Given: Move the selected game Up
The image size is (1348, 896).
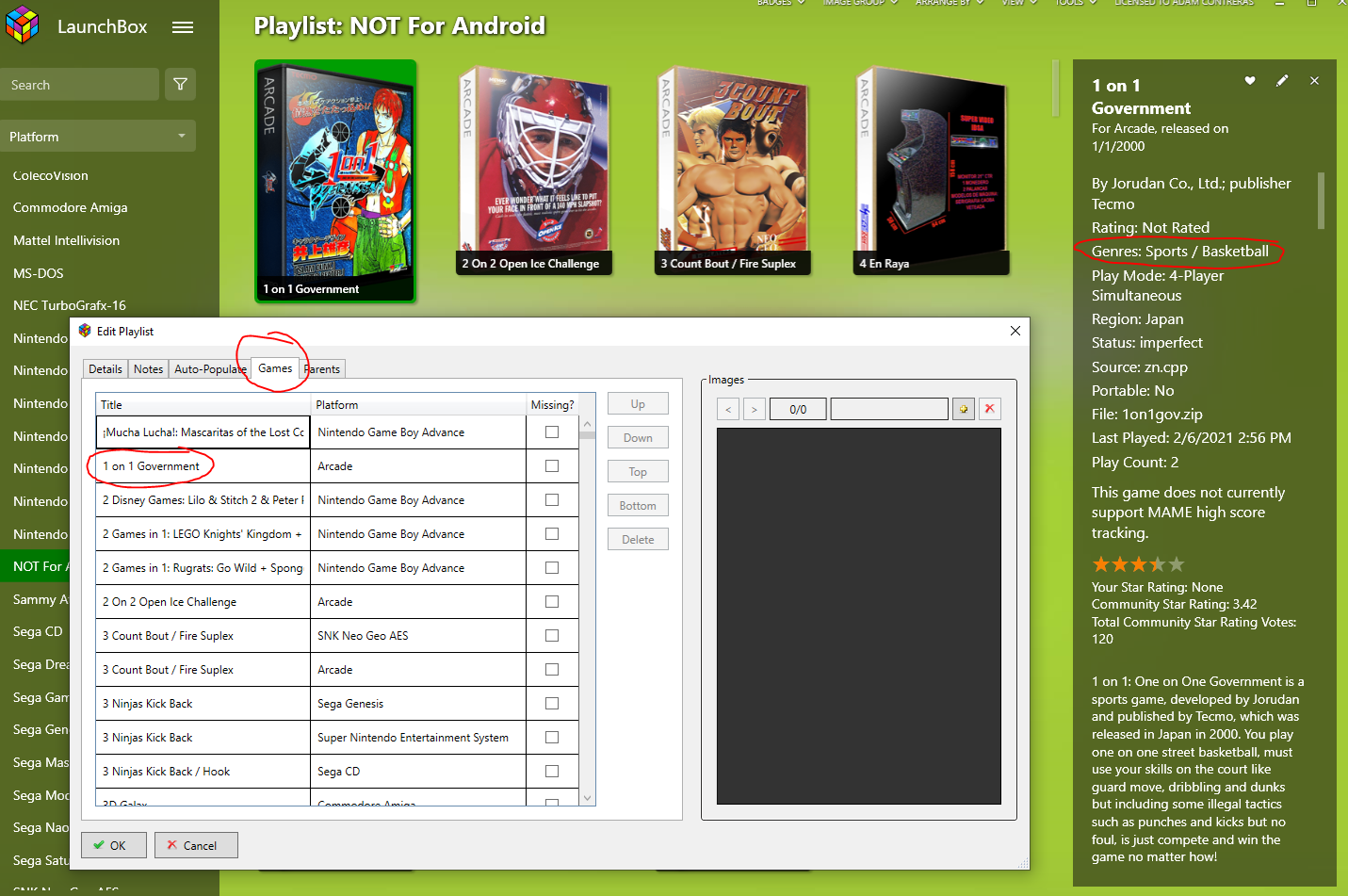Looking at the screenshot, I should coord(638,404).
